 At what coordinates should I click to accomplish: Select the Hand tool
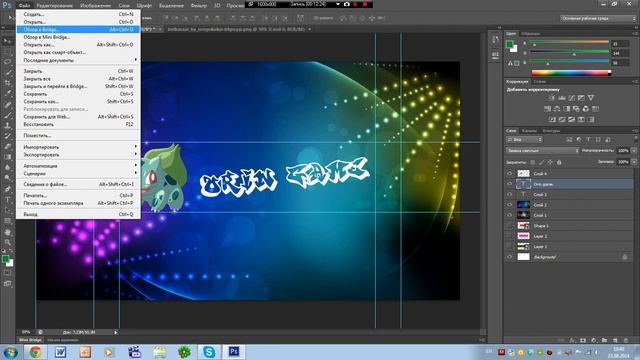[x=7, y=232]
